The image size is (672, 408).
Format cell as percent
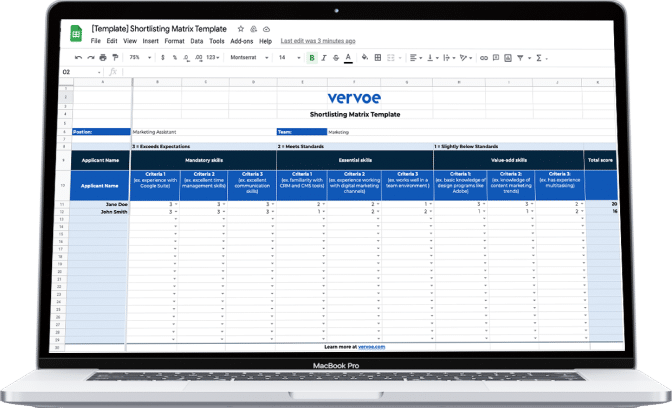point(175,57)
